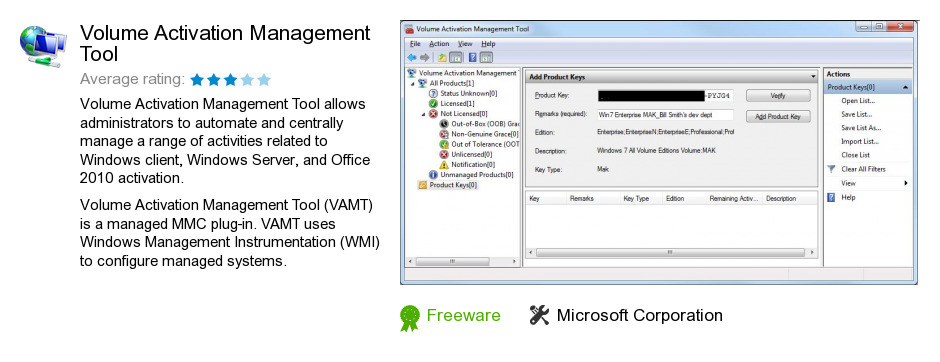Click the filter funnel icon beside Clear All Filters
The image size is (940, 362).
[831, 169]
